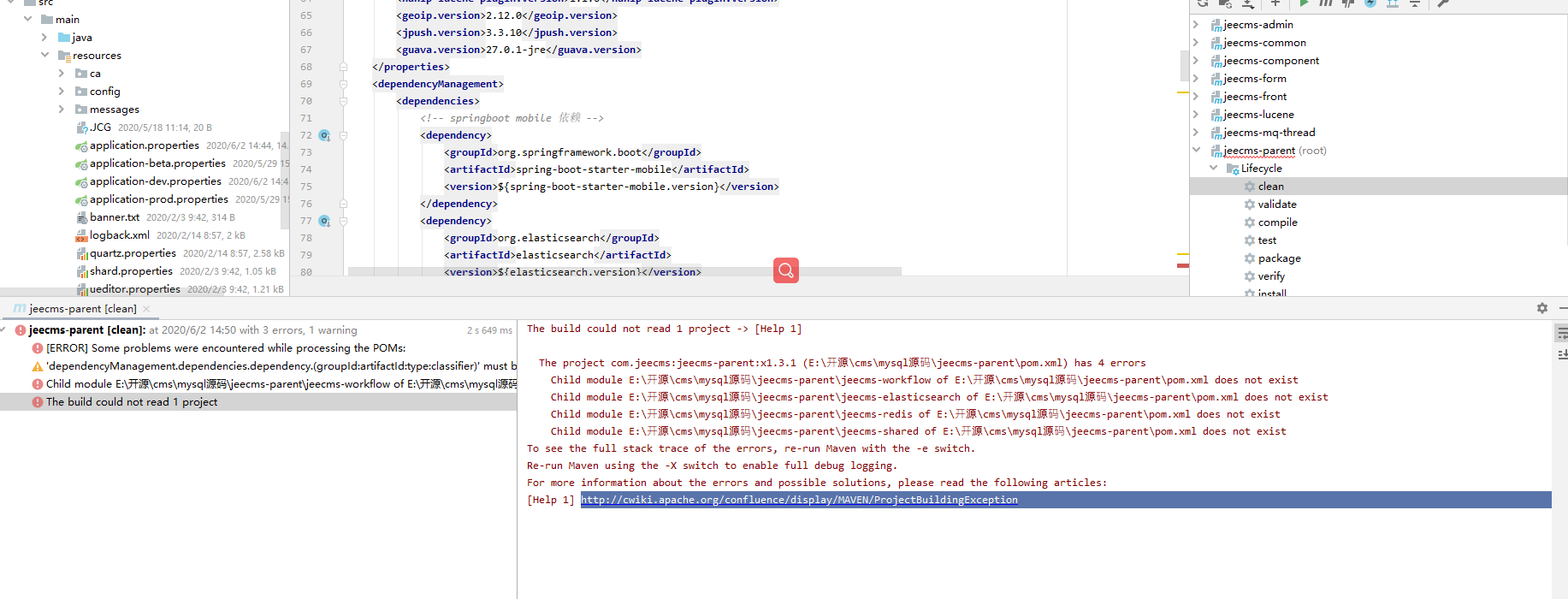The height and width of the screenshot is (599, 1568).
Task: Select the package lifecycle goal
Action: 1279,258
